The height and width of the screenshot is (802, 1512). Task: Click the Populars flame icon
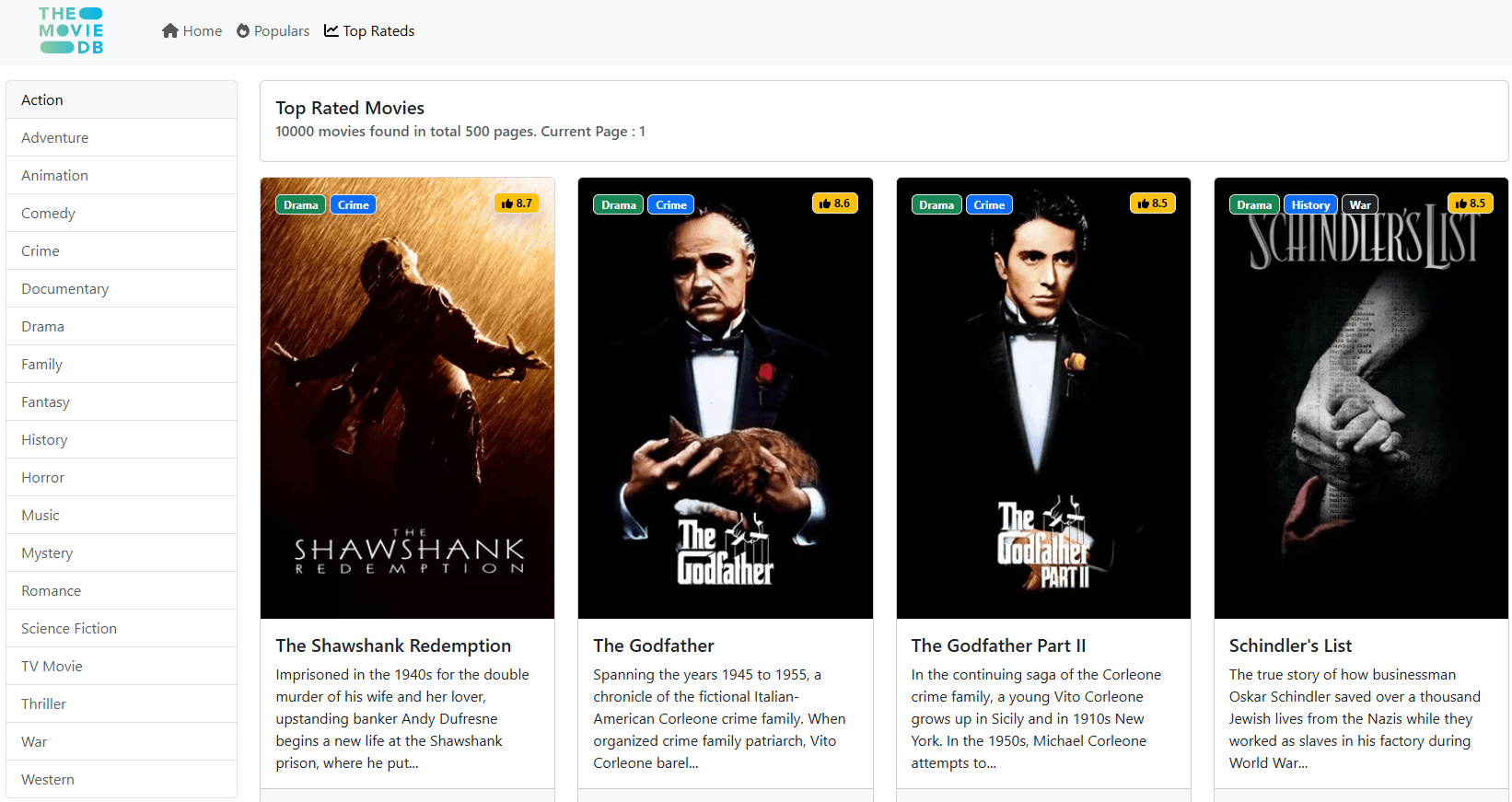[243, 31]
